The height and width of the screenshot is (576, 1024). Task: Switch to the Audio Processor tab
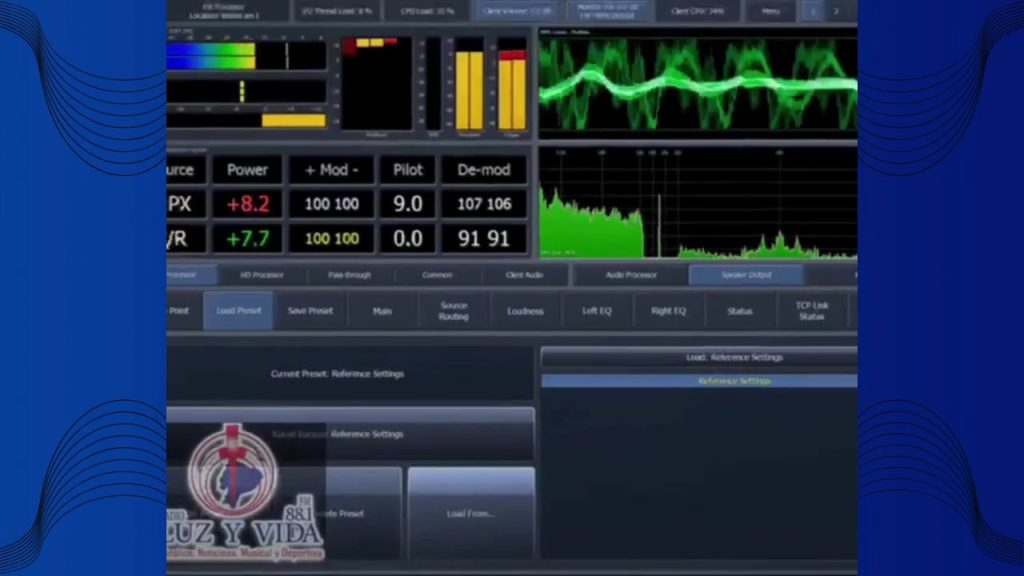point(631,274)
